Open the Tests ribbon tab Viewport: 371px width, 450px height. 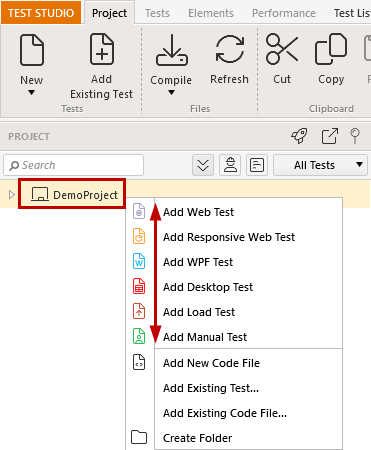(x=157, y=13)
